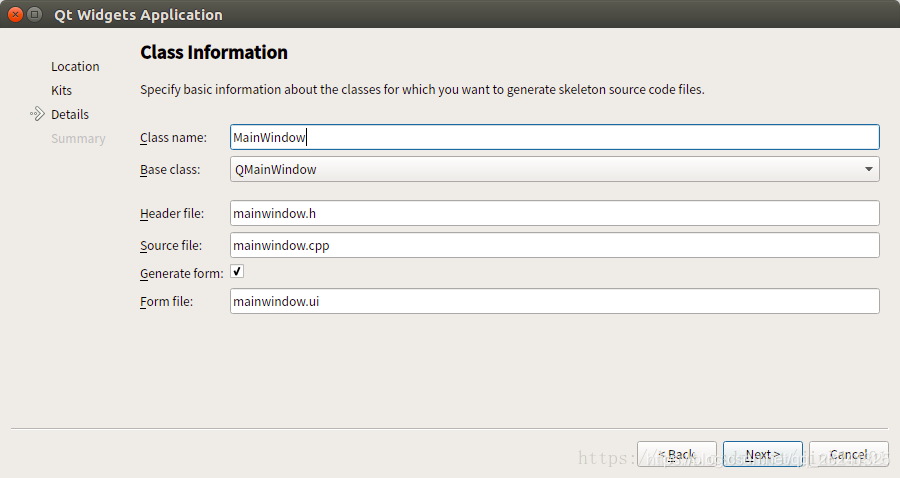The height and width of the screenshot is (478, 900).
Task: Click the Class name label
Action: tap(173, 138)
